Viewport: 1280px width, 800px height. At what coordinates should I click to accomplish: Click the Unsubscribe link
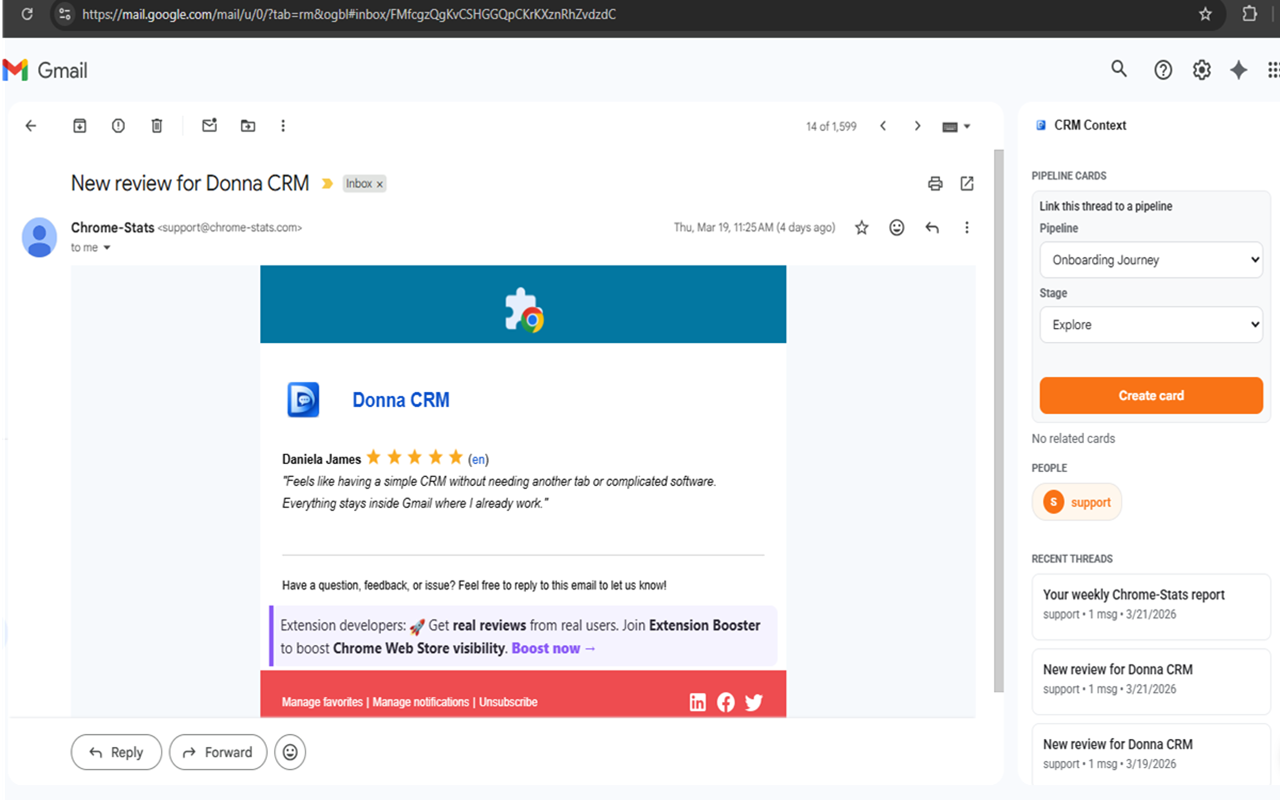(508, 702)
